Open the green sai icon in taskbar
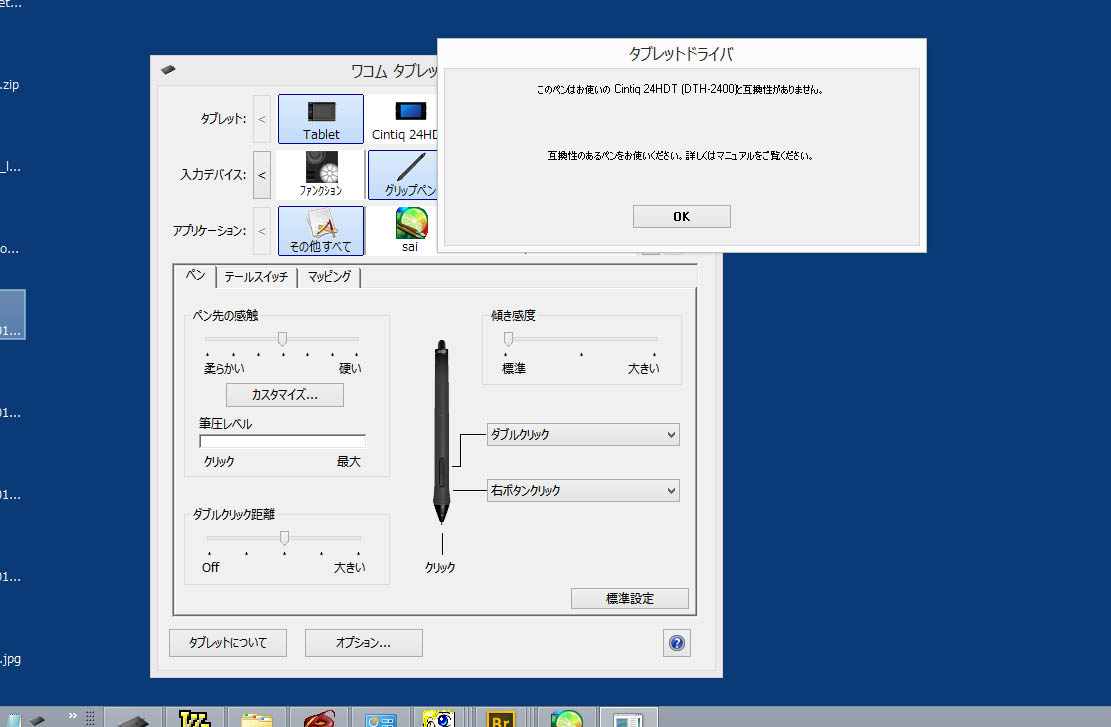 [x=566, y=718]
